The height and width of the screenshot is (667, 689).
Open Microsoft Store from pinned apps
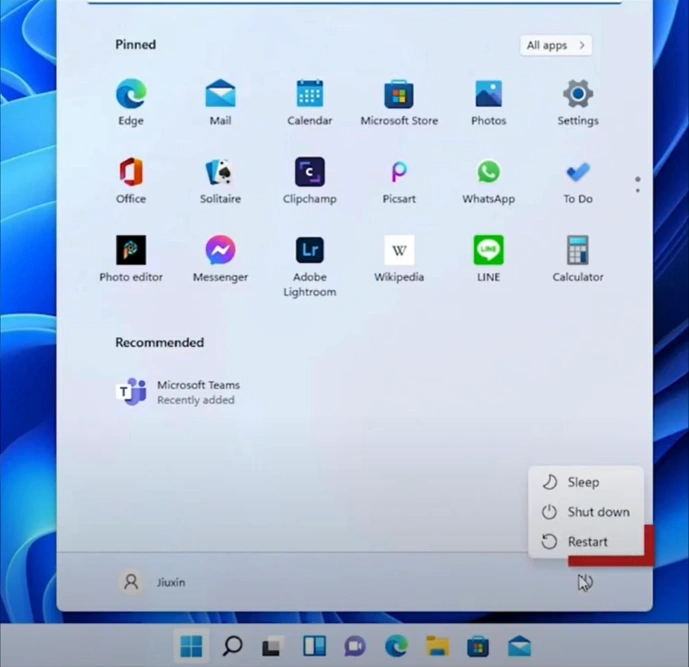399,102
